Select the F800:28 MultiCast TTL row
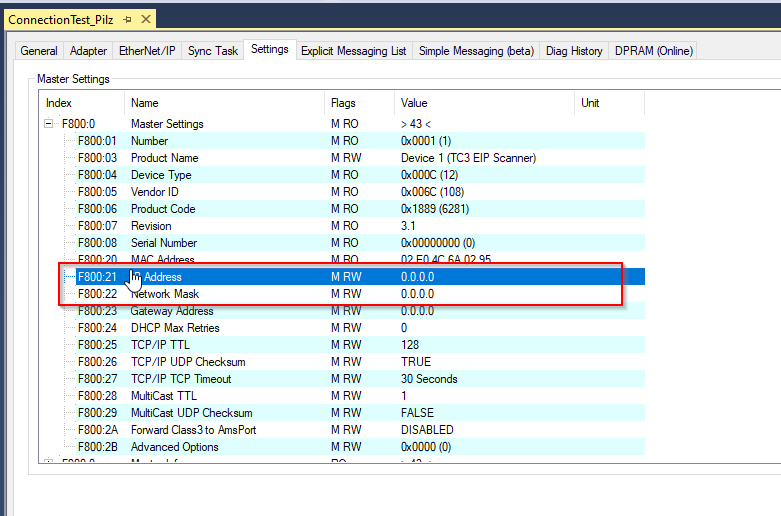781x516 pixels. 342,395
